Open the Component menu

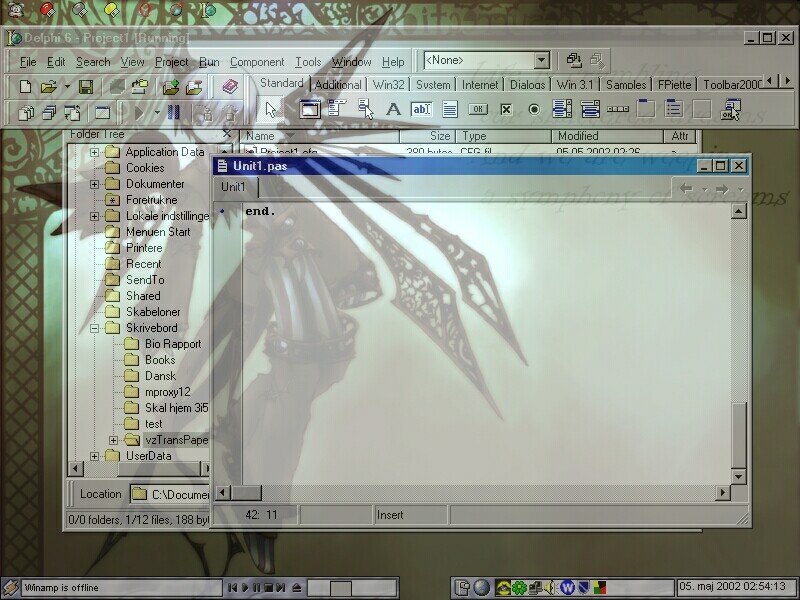tap(257, 62)
